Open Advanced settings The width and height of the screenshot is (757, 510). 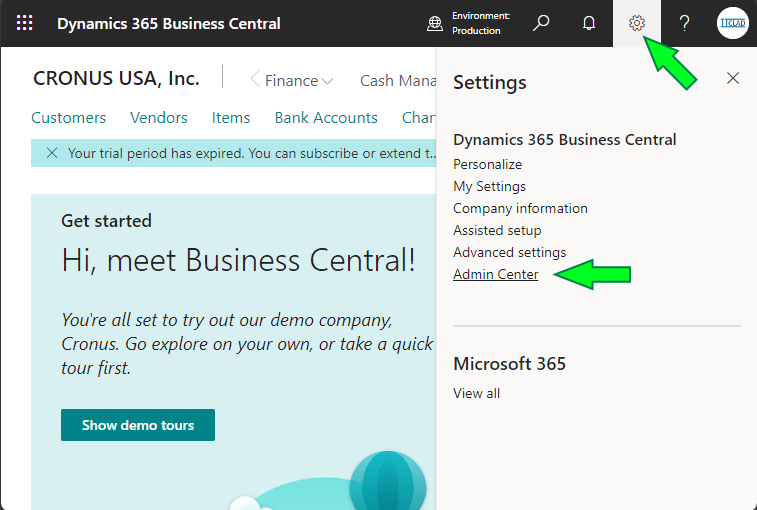coord(509,252)
